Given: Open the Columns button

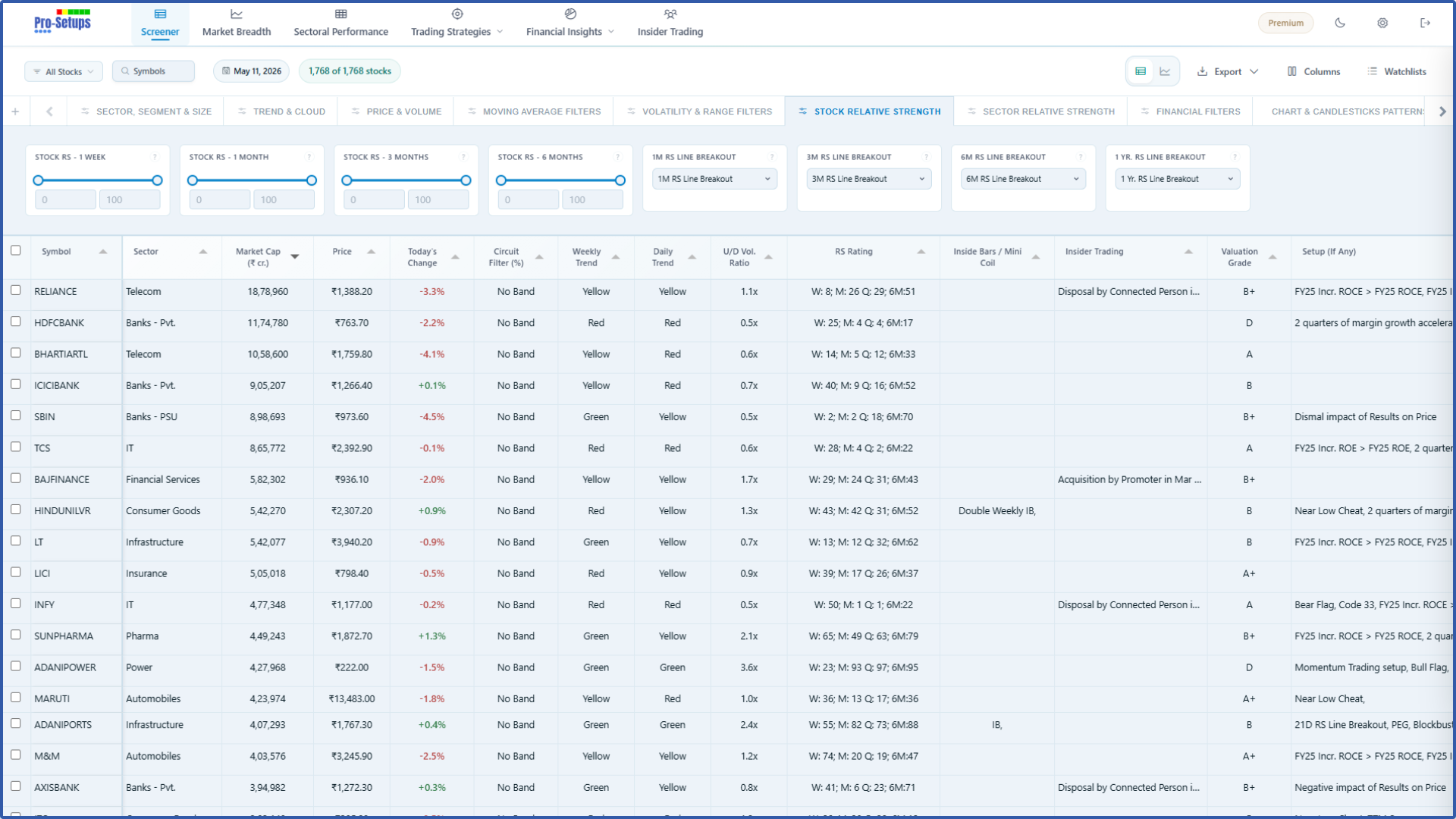Looking at the screenshot, I should tap(1313, 71).
